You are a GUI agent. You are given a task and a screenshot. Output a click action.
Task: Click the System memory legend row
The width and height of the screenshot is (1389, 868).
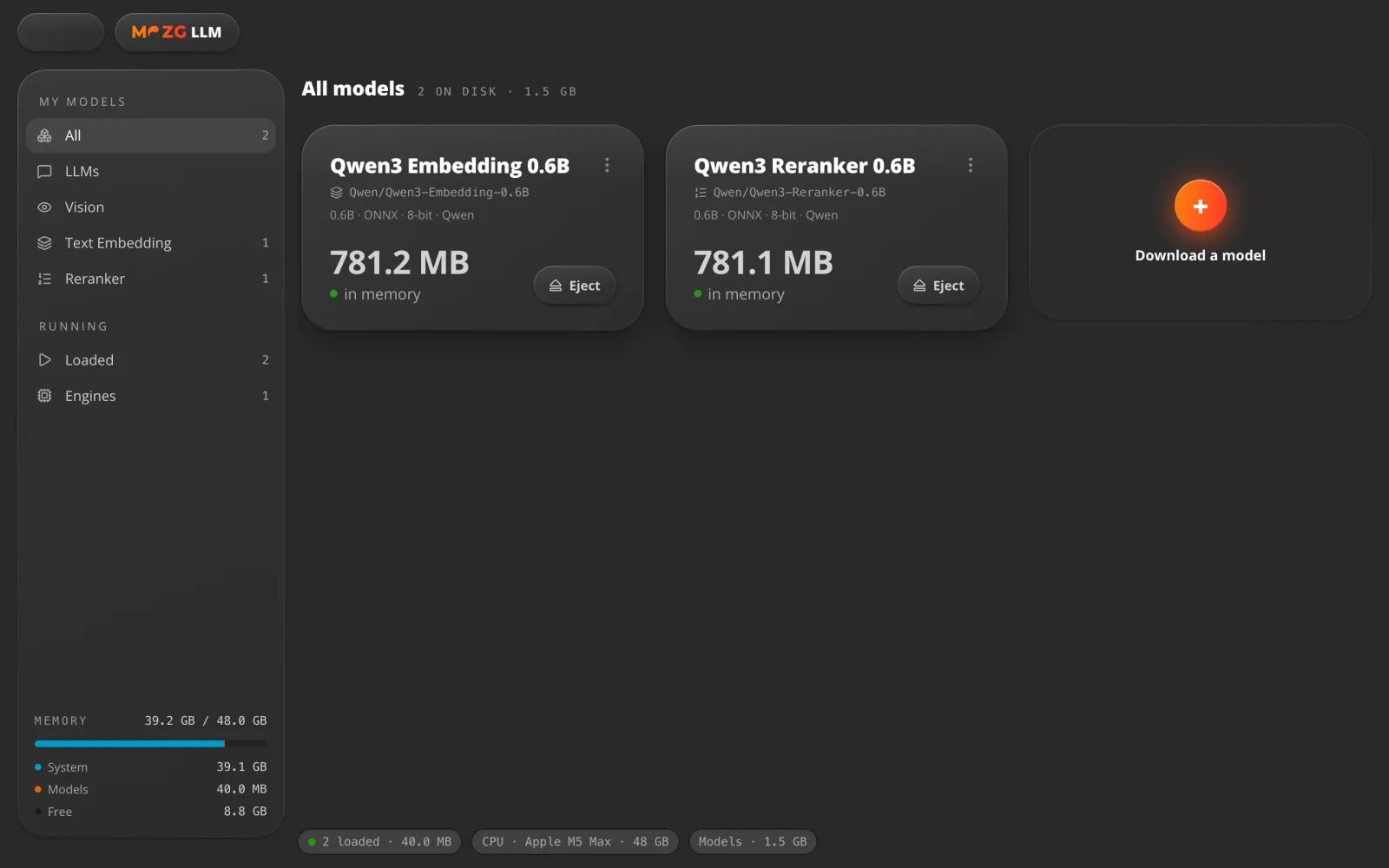(x=150, y=767)
